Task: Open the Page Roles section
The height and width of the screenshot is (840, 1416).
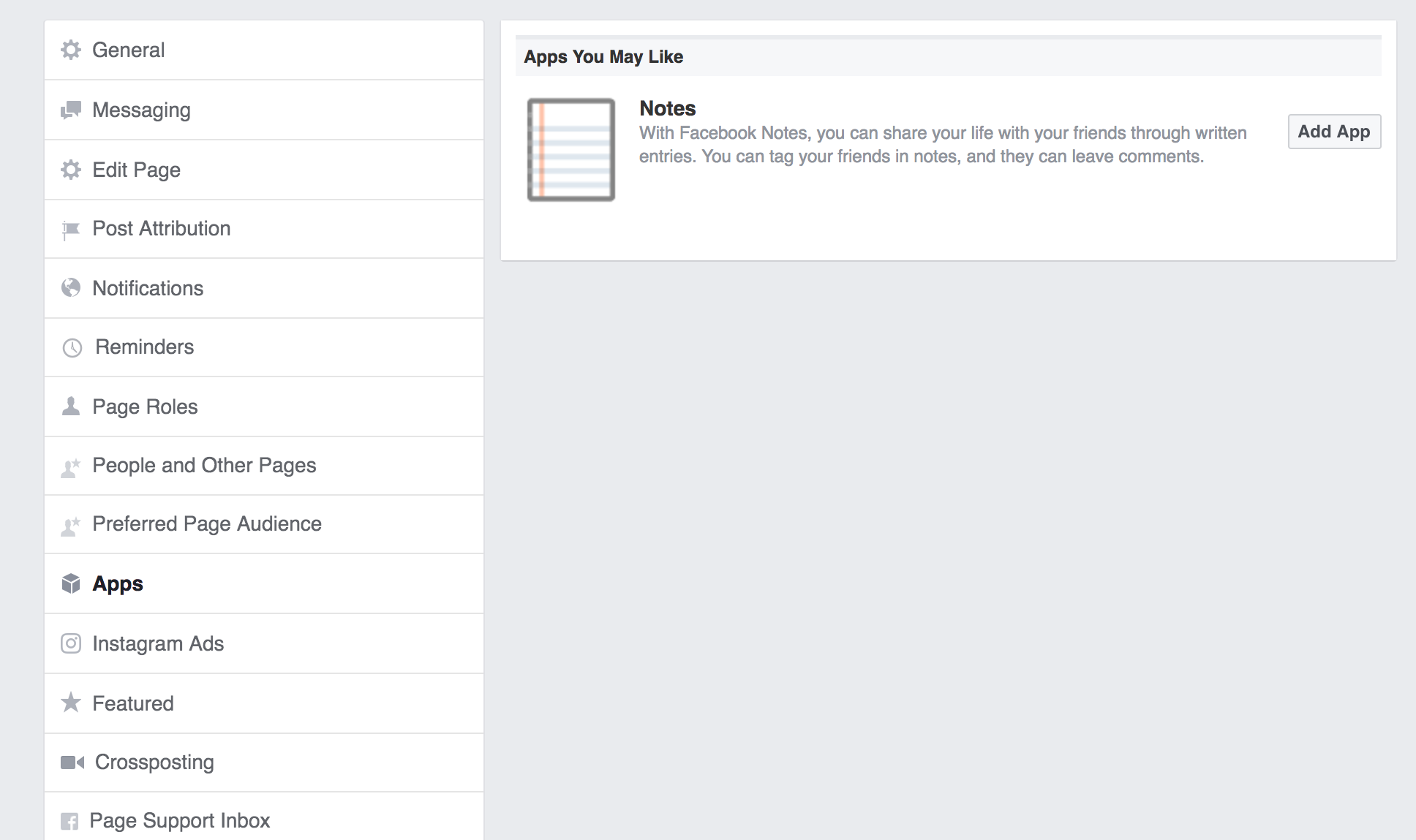Action: click(264, 406)
